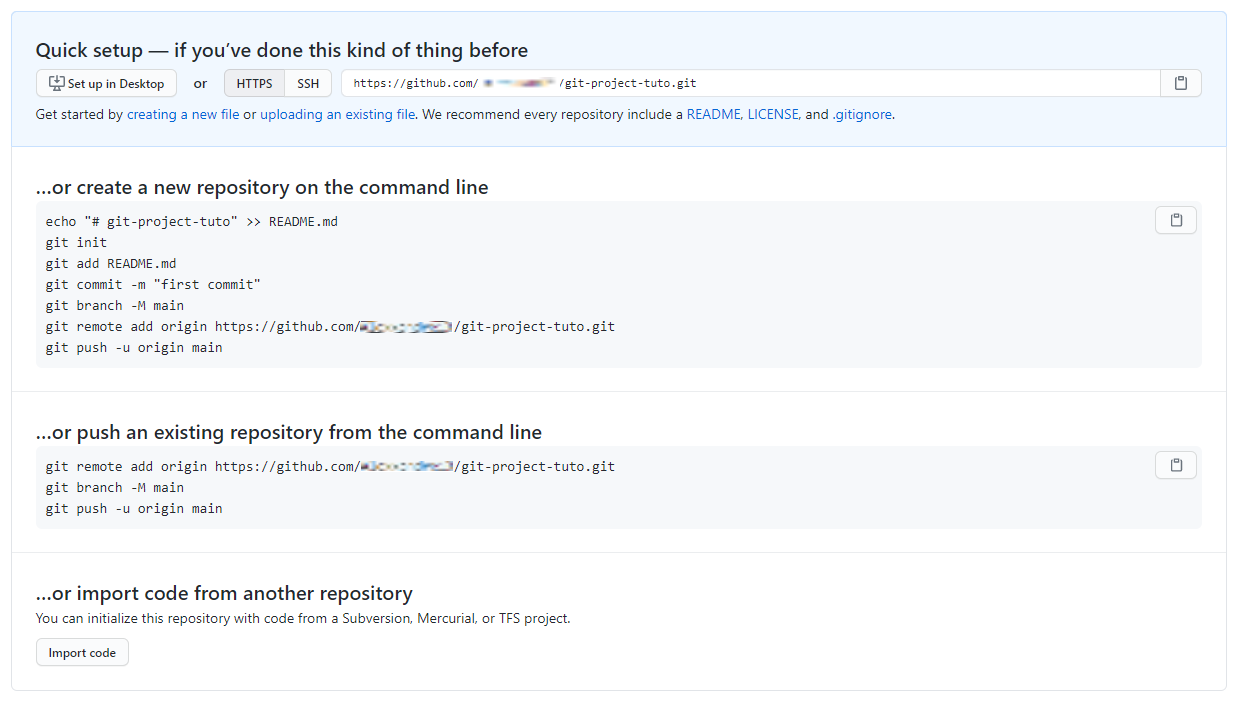The width and height of the screenshot is (1240, 705).
Task: Click the Set up in Desktop button
Action: pyautogui.click(x=106, y=83)
